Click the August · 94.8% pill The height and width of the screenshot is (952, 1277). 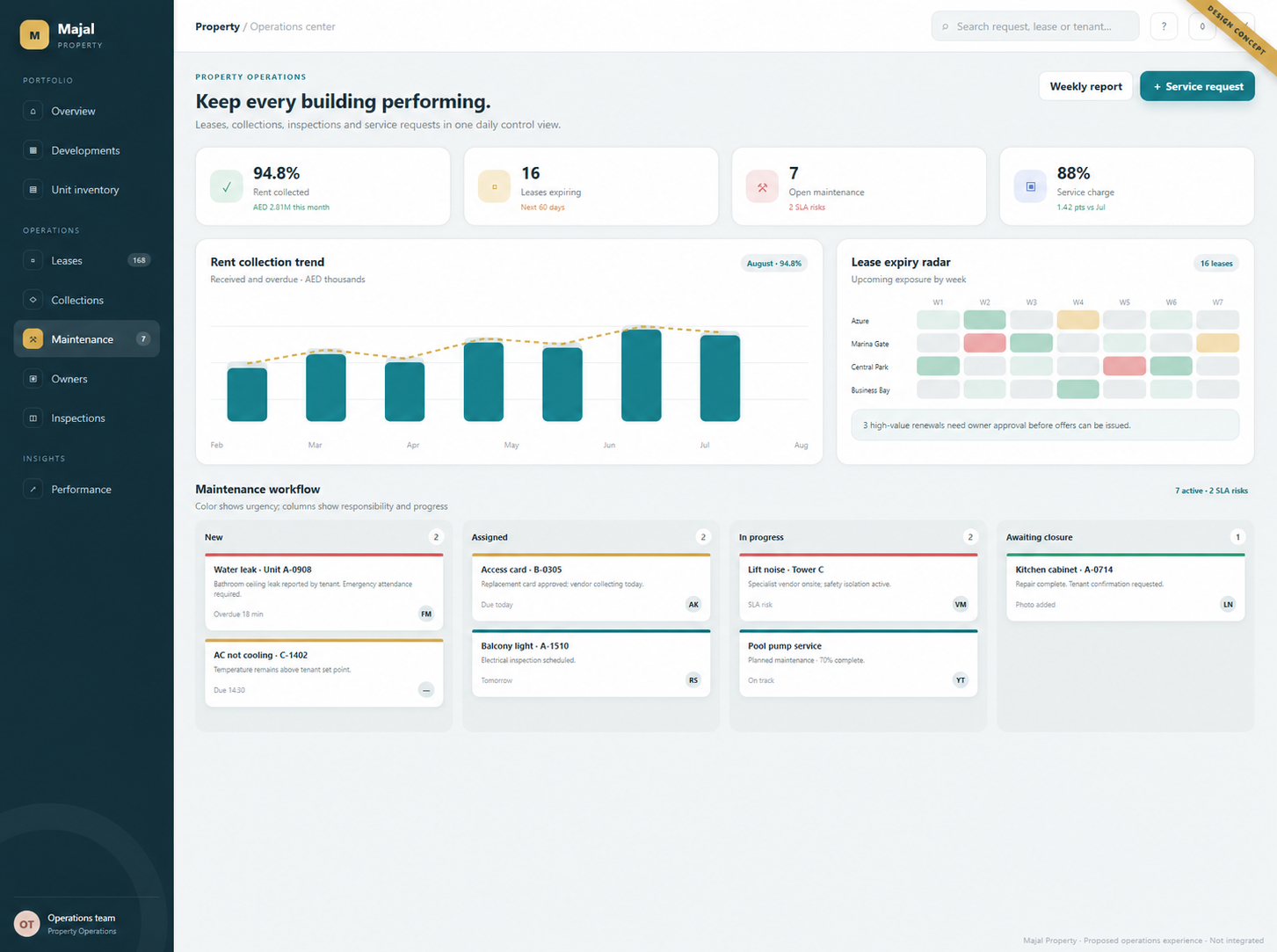(x=773, y=264)
